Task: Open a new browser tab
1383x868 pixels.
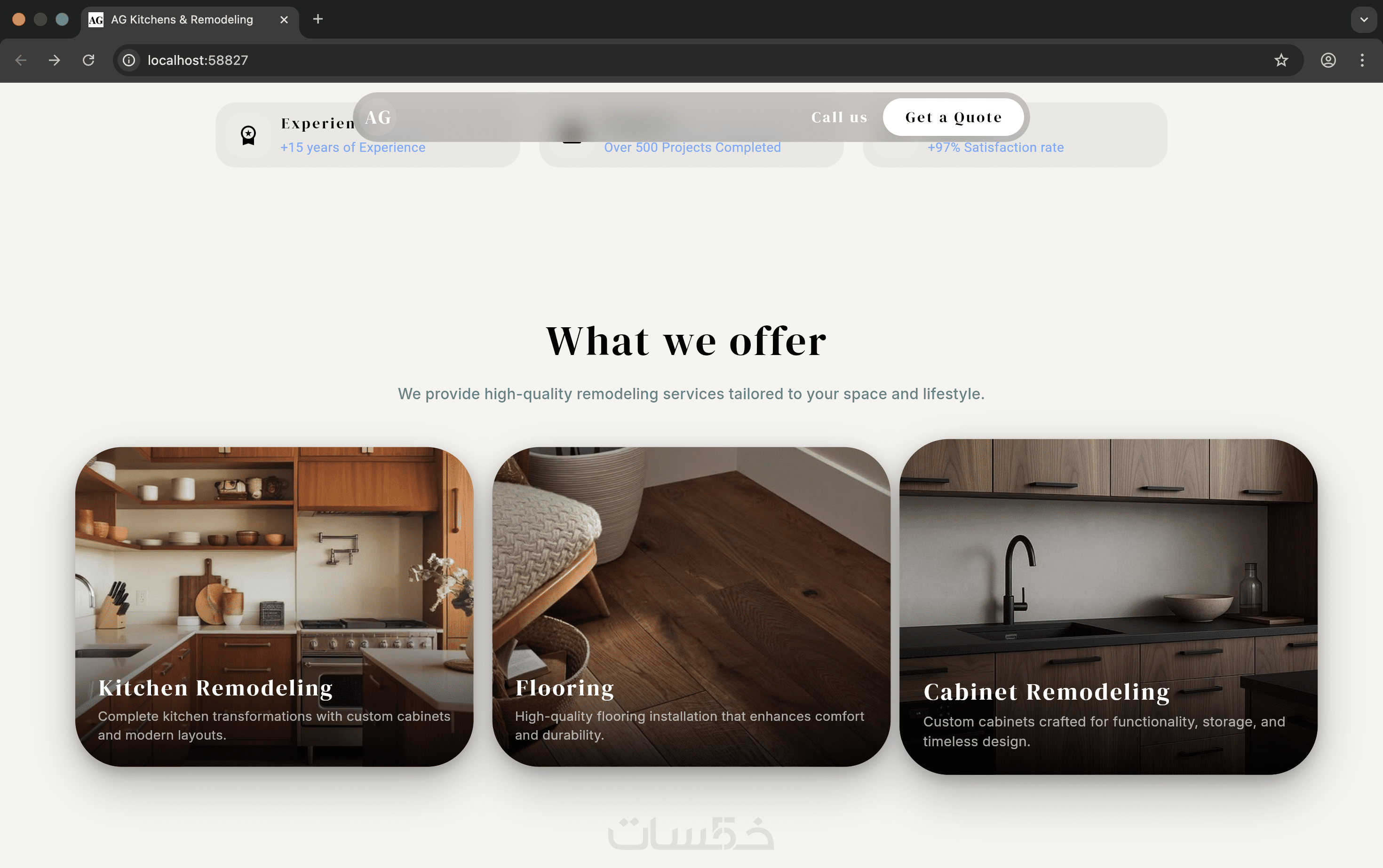Action: [318, 20]
